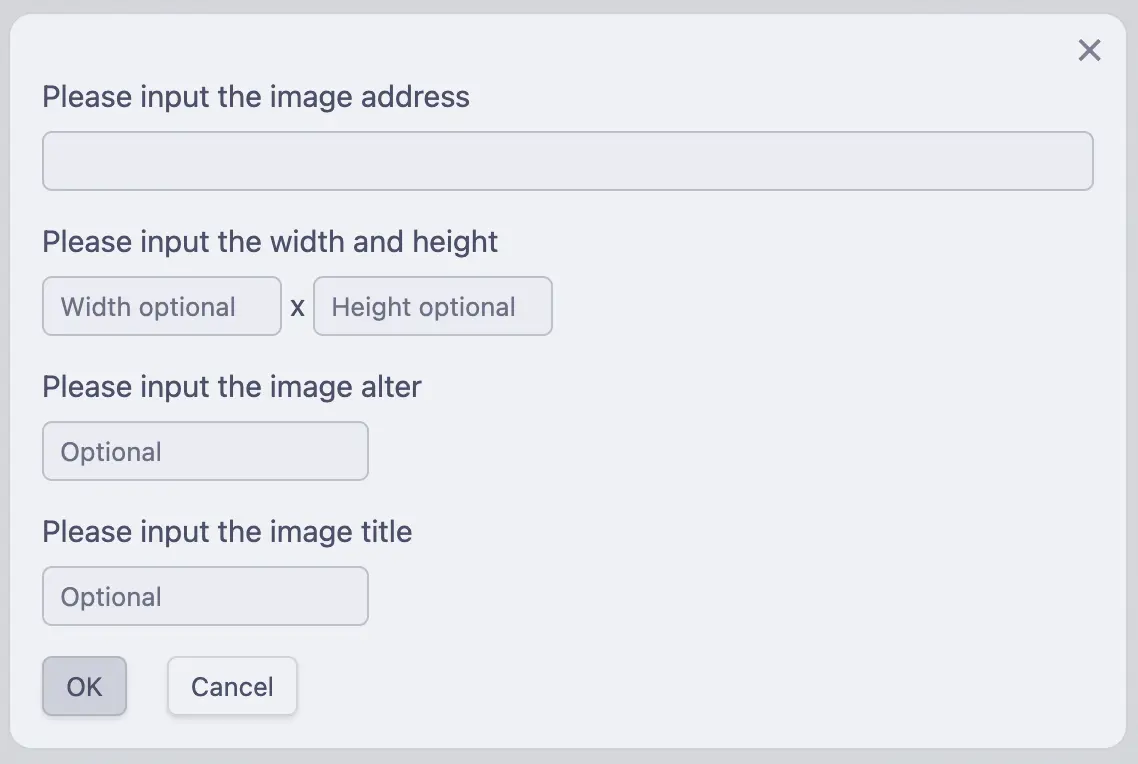This screenshot has height=764, width=1138.
Task: Confirm with the OK button
Action: [x=84, y=686]
